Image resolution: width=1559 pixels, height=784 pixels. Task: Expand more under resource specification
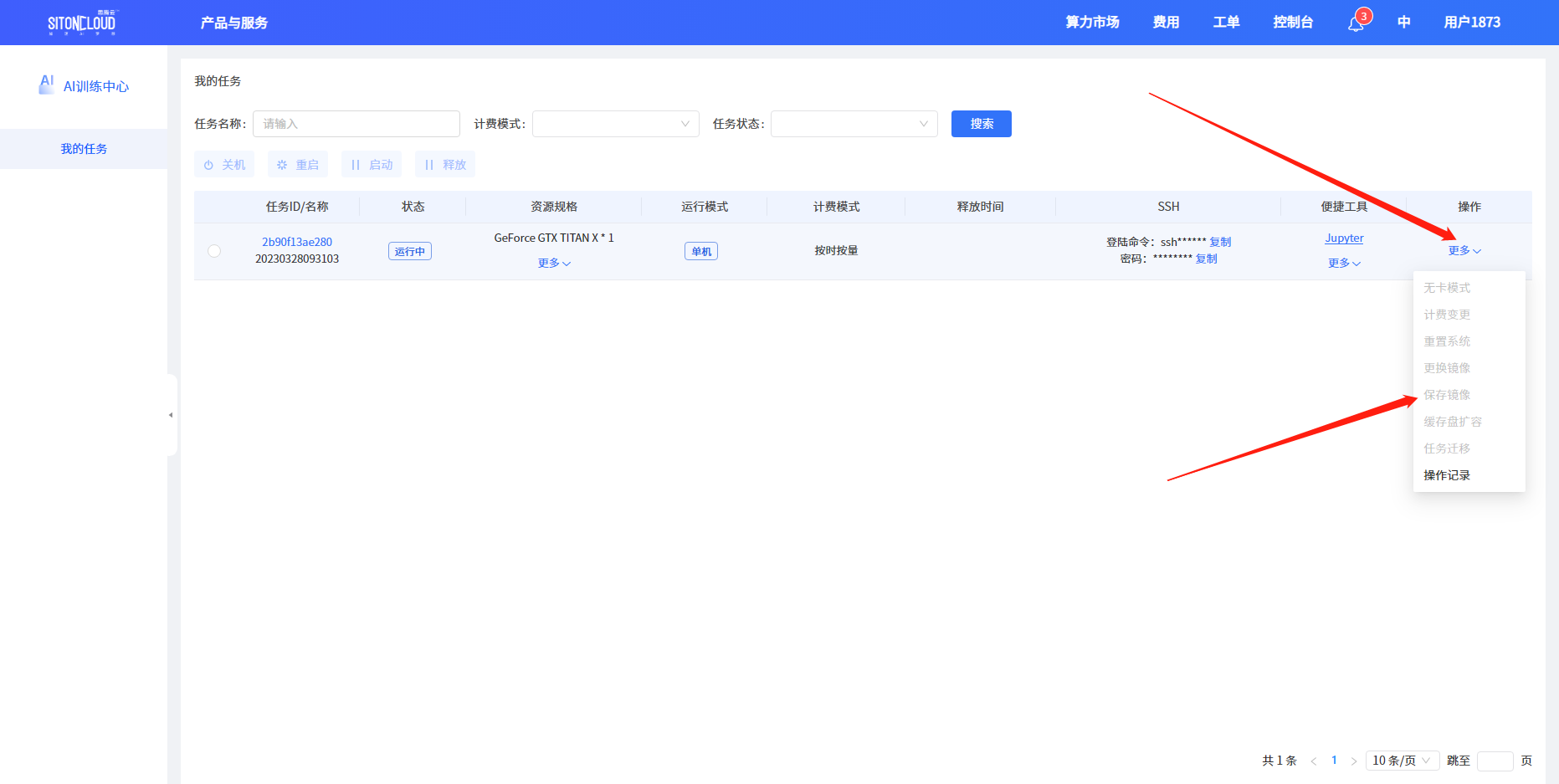(553, 263)
